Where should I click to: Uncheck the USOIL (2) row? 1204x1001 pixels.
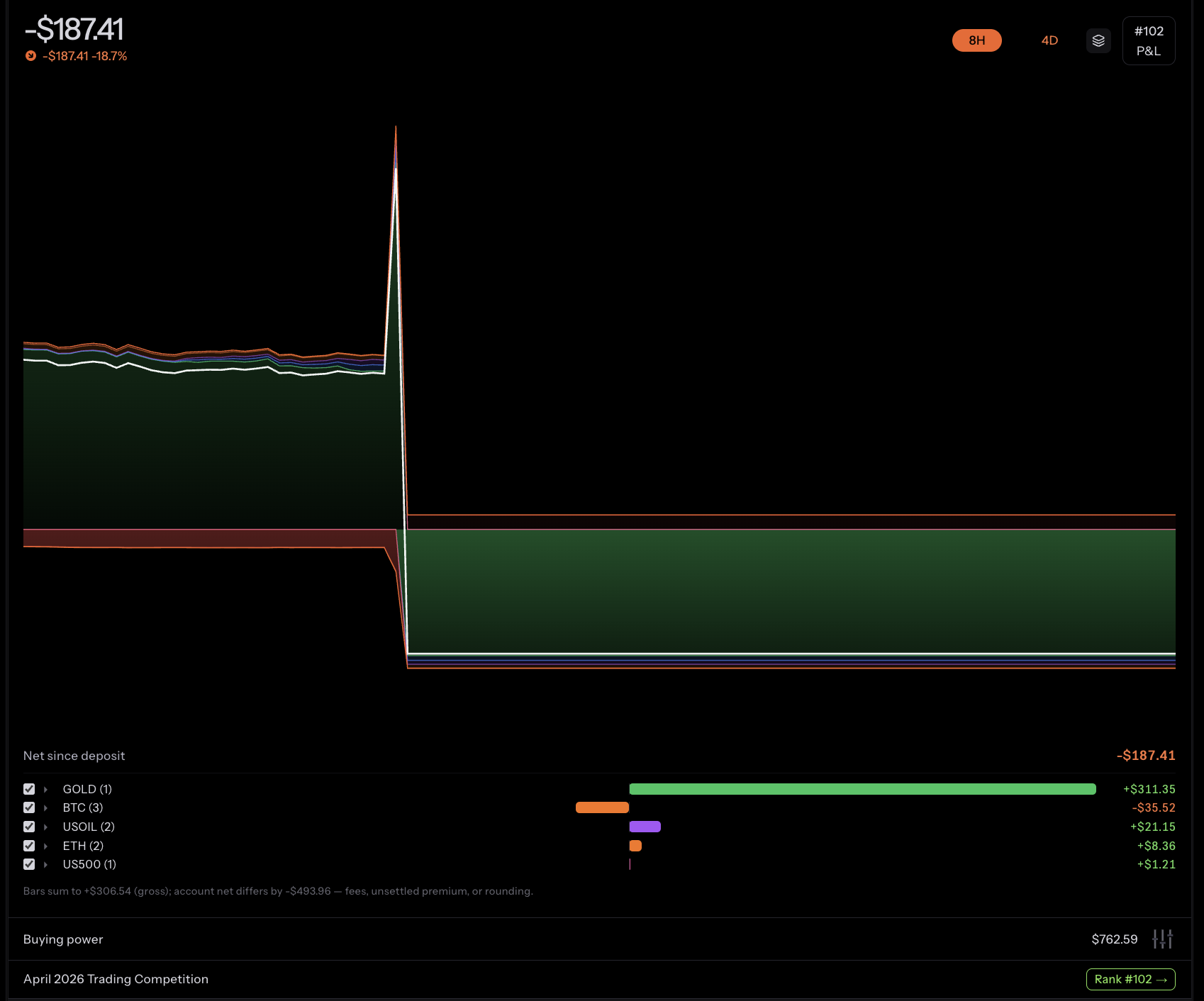(29, 827)
